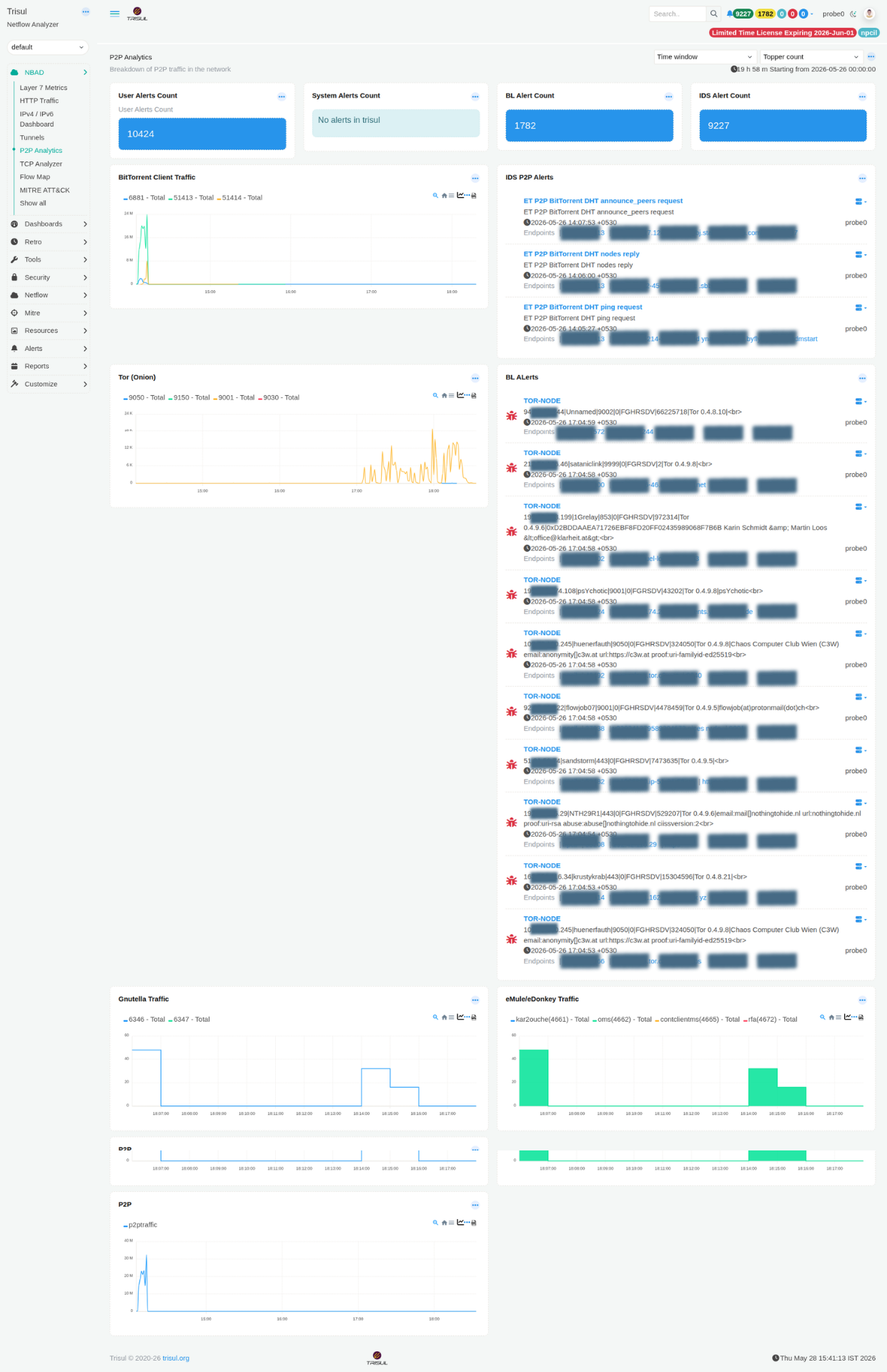
Task: Open Flow Map menu item
Action: [x=35, y=177]
